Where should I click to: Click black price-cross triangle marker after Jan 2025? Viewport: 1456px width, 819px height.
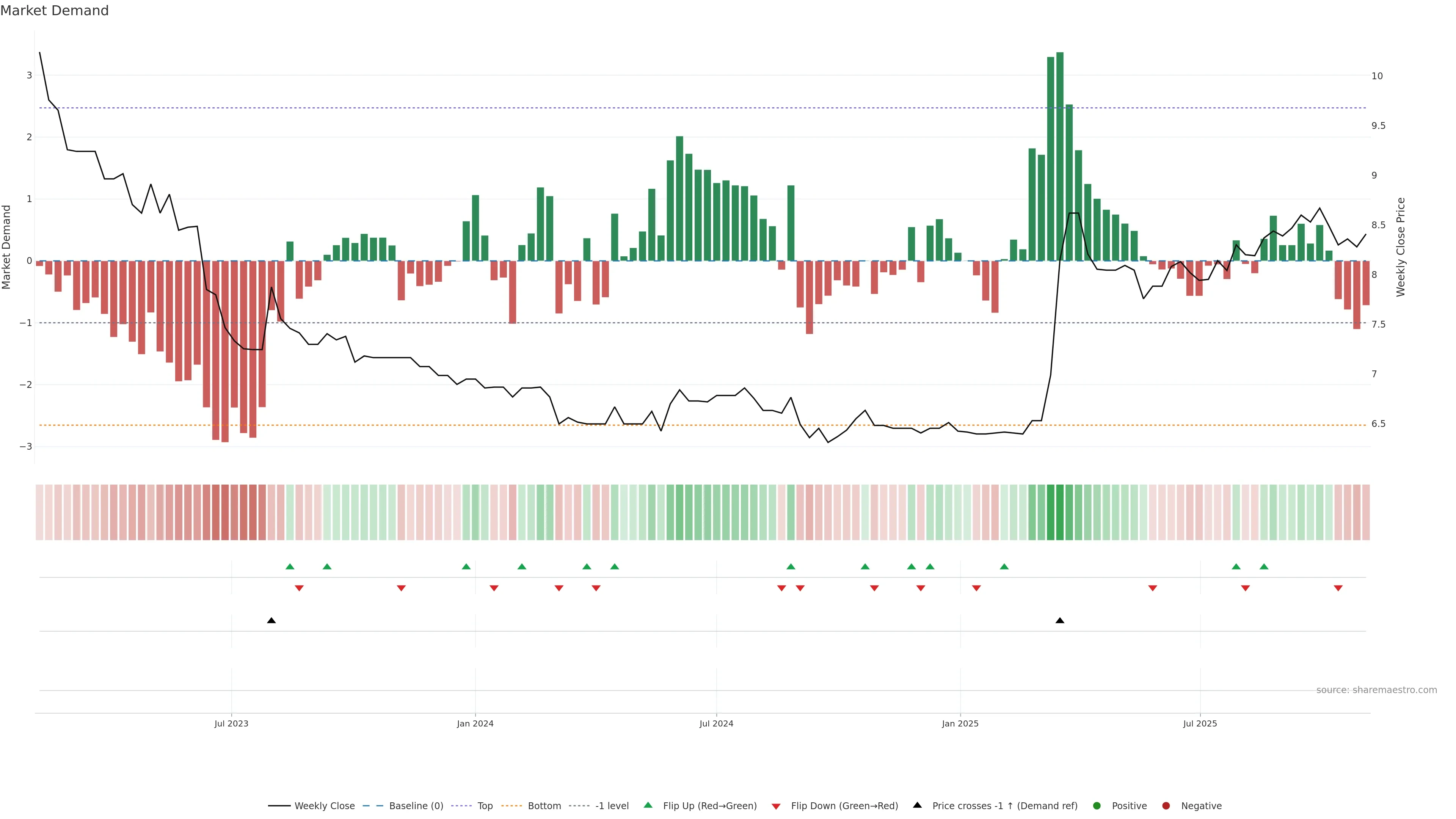1060,621
